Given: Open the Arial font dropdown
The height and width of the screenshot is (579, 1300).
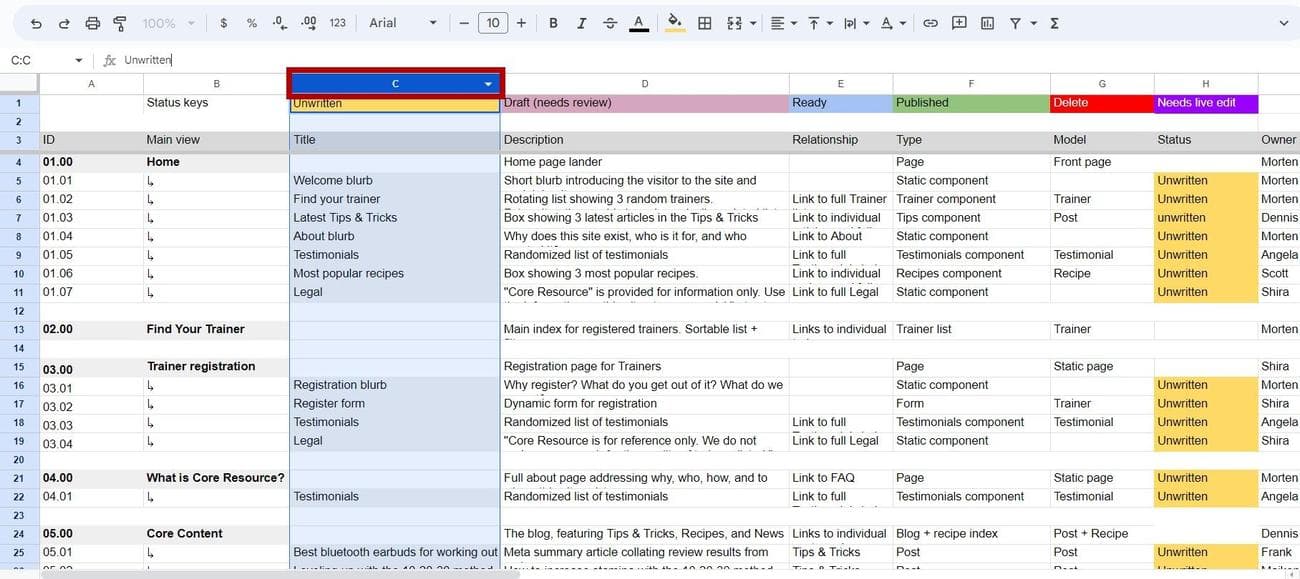Looking at the screenshot, I should (403, 23).
